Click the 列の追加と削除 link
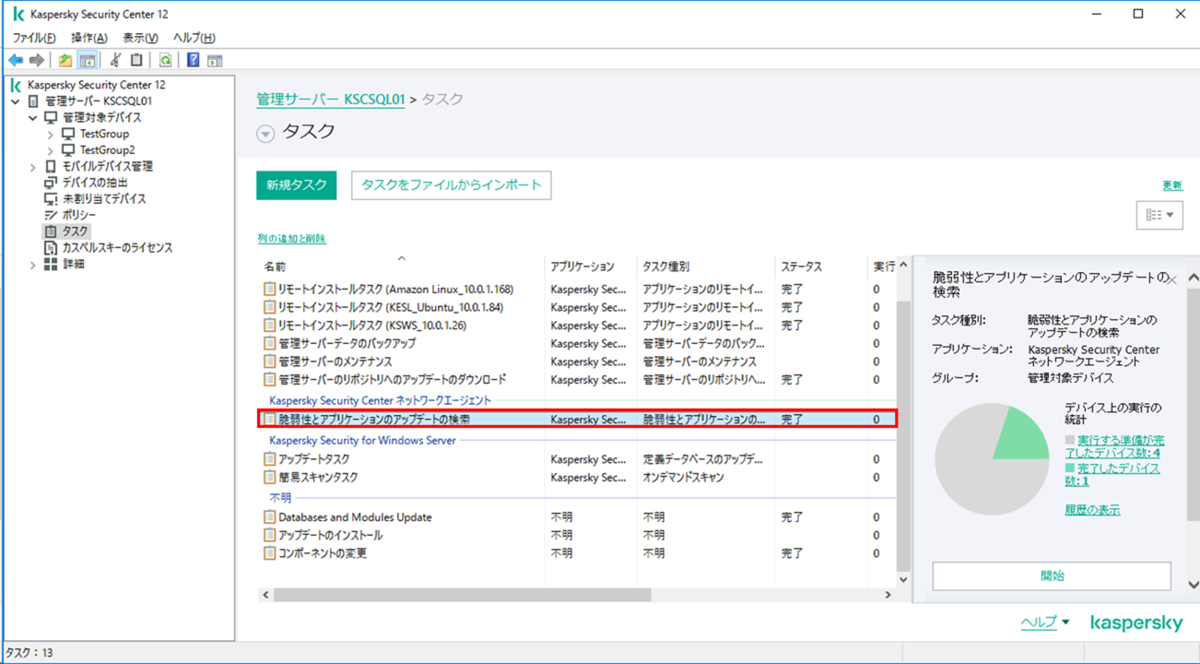The height and width of the screenshot is (664, 1200). (292, 239)
